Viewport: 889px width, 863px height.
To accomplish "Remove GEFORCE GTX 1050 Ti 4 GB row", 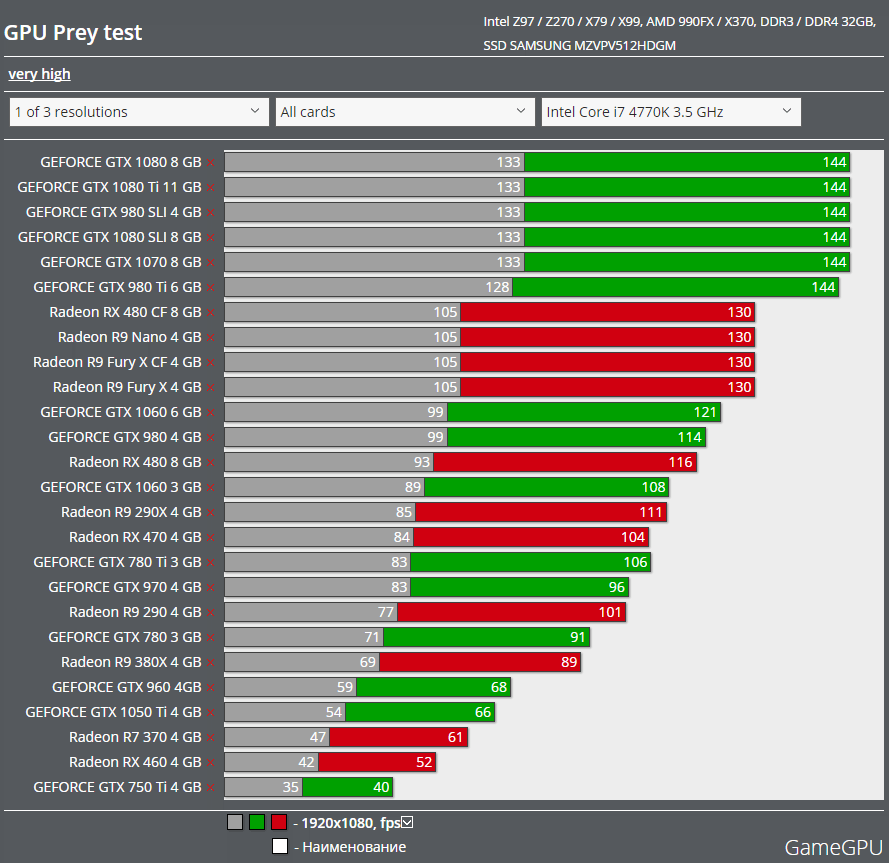I will tap(210, 713).
